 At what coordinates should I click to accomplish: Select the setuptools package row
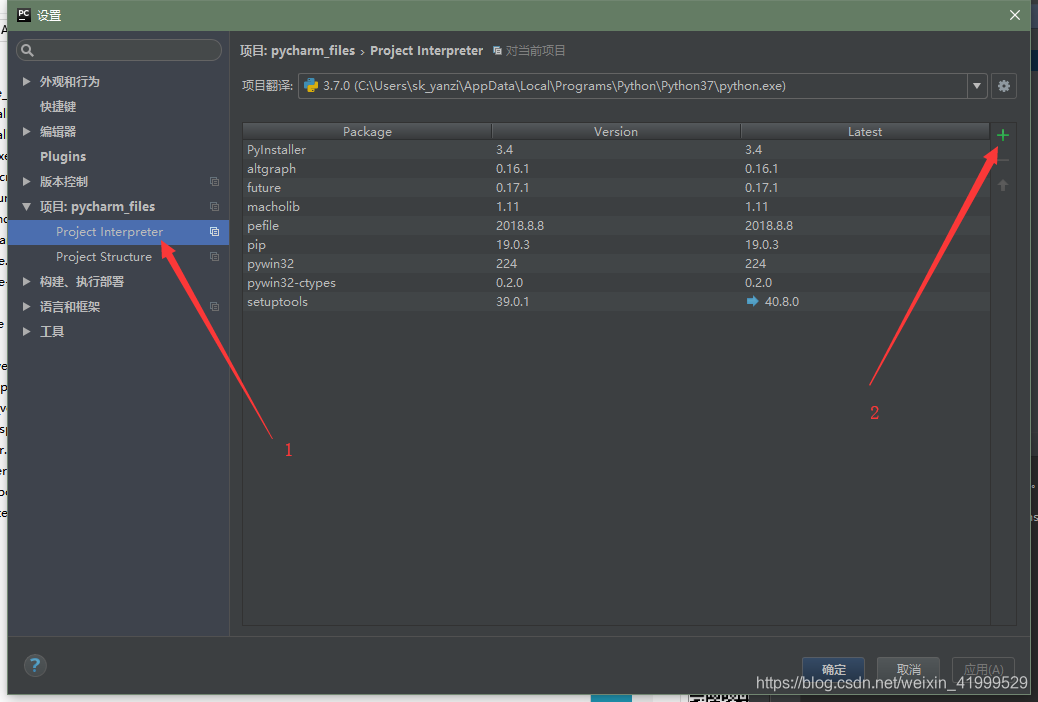click(x=616, y=301)
